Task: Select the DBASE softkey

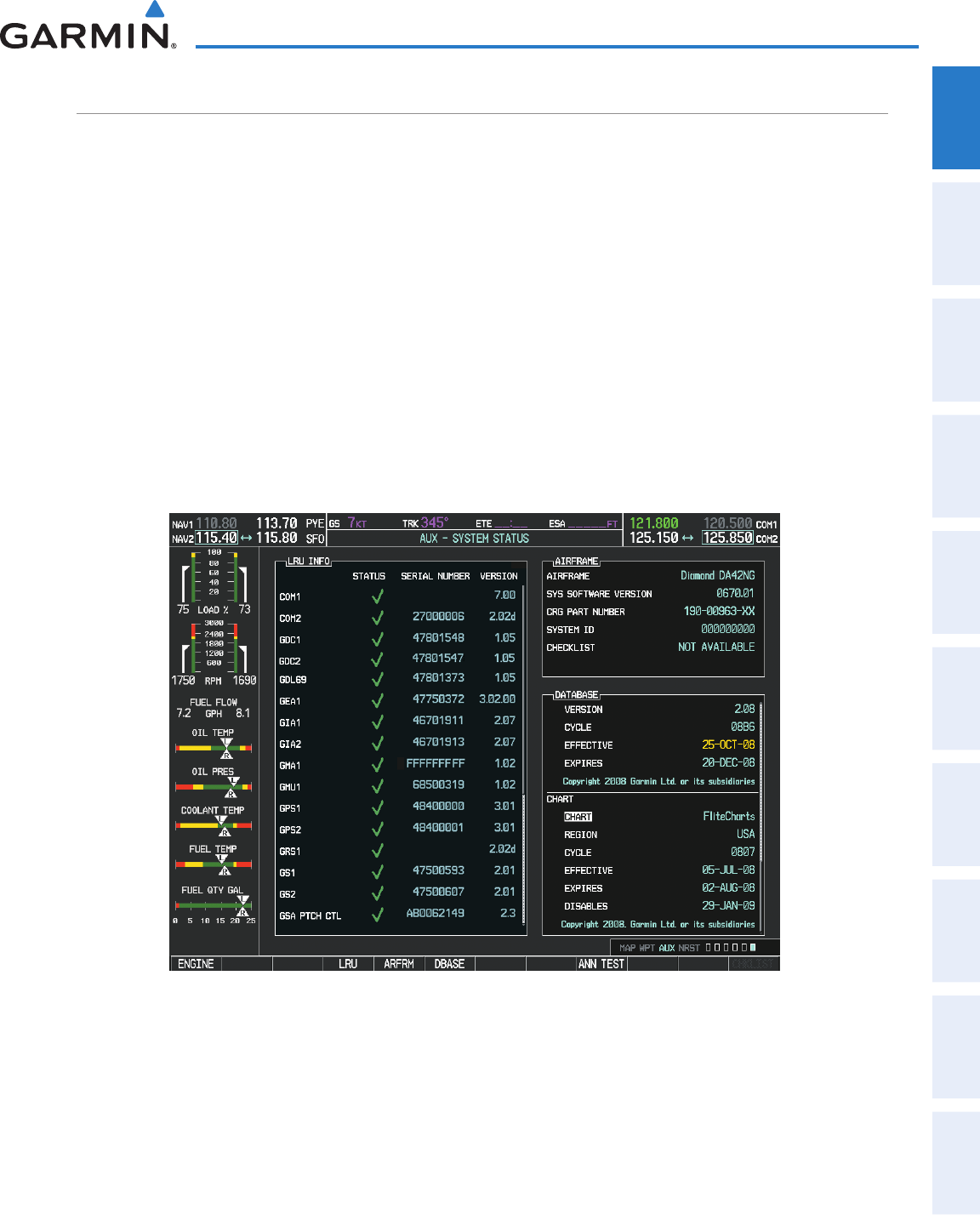Action: [x=449, y=964]
